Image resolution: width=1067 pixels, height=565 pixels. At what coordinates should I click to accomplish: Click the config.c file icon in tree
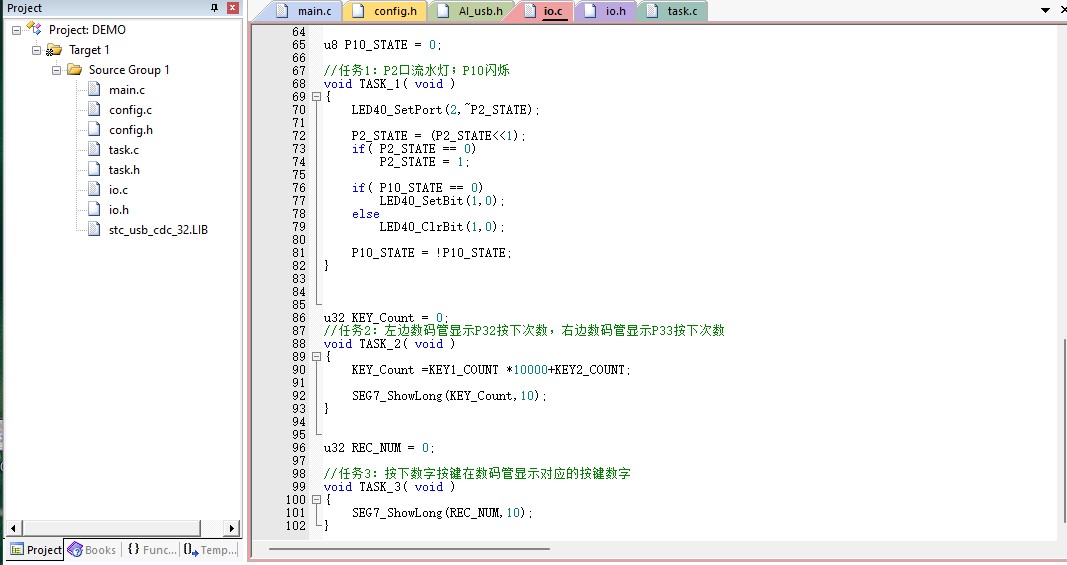(95, 109)
